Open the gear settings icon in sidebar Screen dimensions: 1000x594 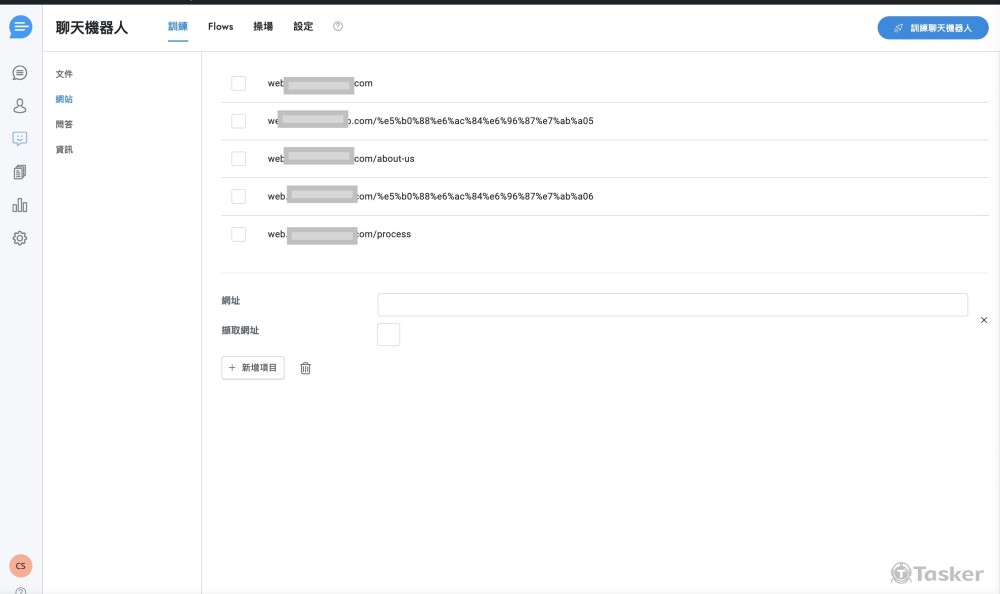point(20,238)
